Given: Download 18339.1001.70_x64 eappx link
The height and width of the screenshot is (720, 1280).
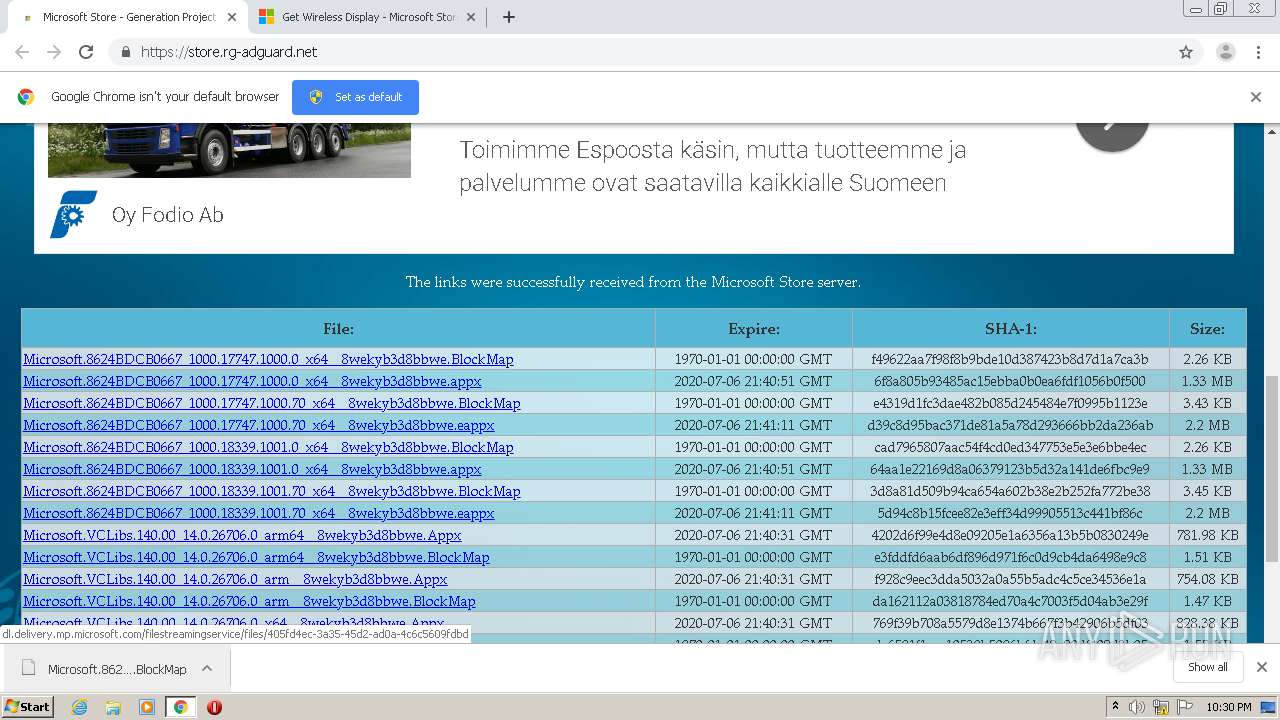Looking at the screenshot, I should pyautogui.click(x=259, y=513).
